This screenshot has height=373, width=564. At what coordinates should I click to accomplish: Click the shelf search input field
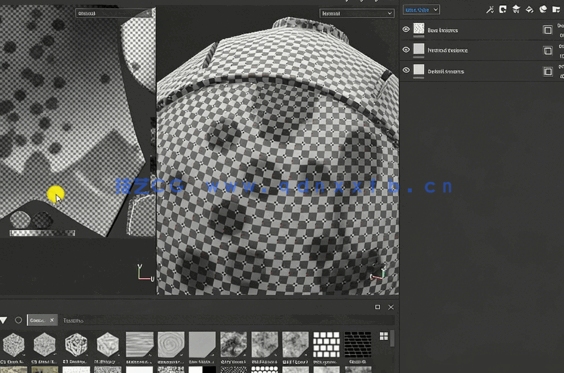click(227, 320)
